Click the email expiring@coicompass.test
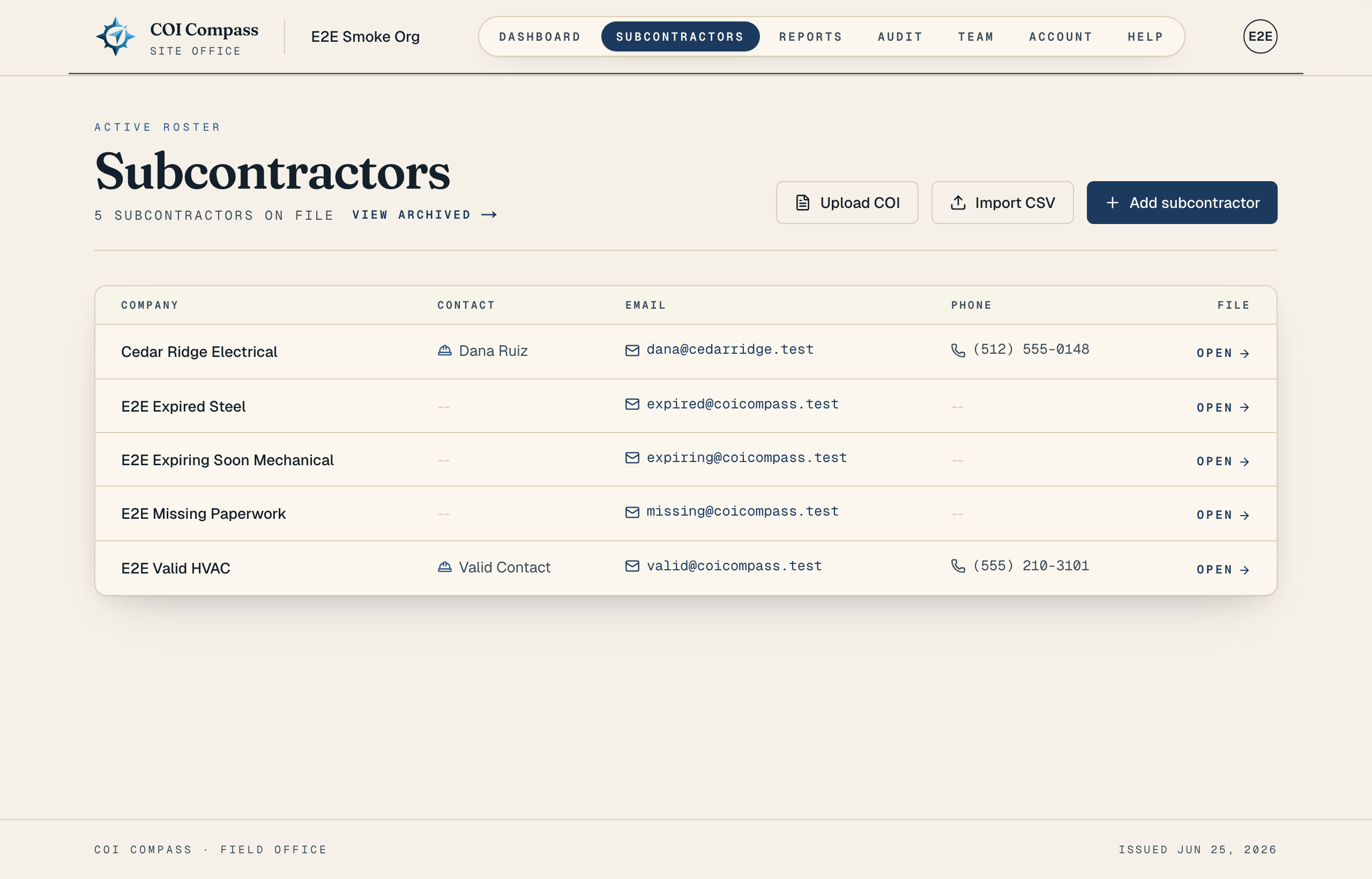 coord(747,458)
